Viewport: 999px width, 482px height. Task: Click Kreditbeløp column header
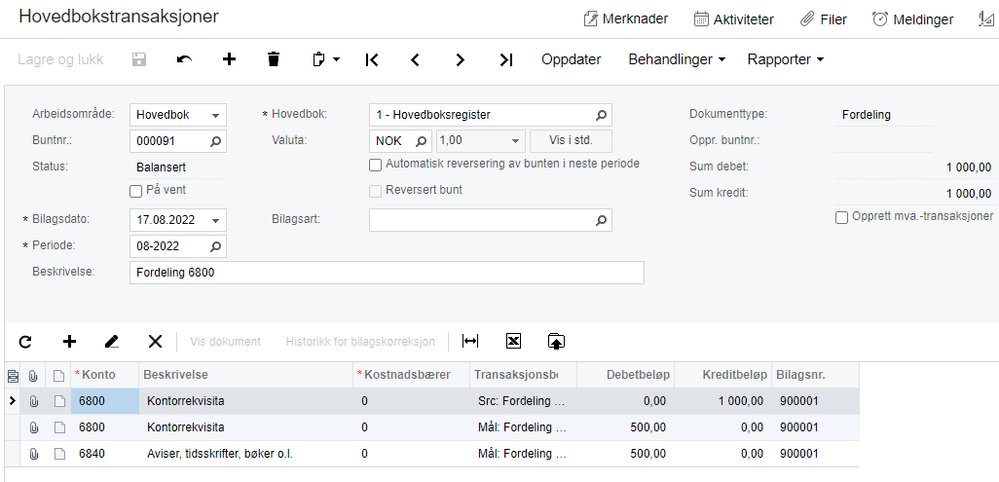(722, 375)
